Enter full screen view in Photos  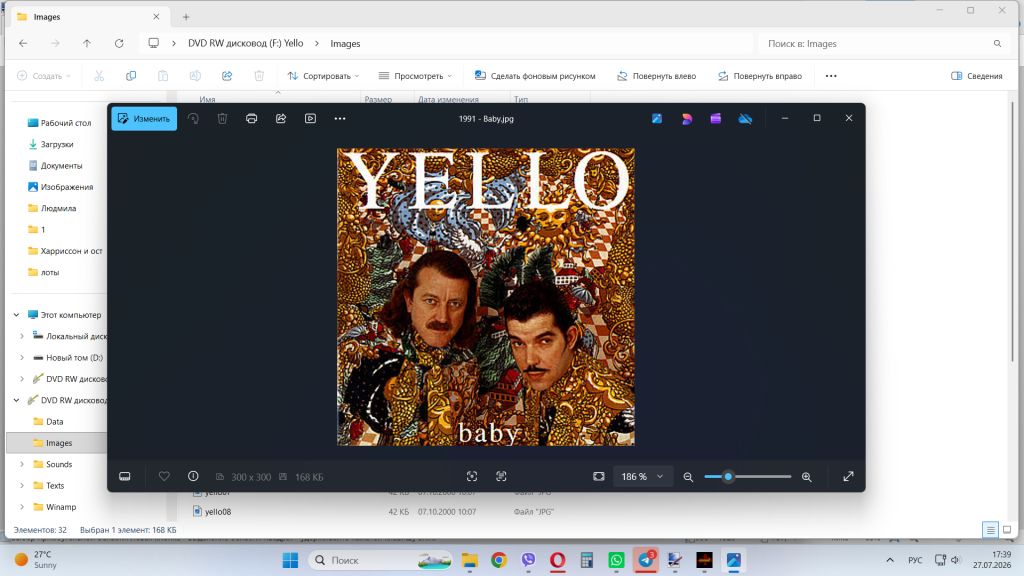click(x=848, y=477)
